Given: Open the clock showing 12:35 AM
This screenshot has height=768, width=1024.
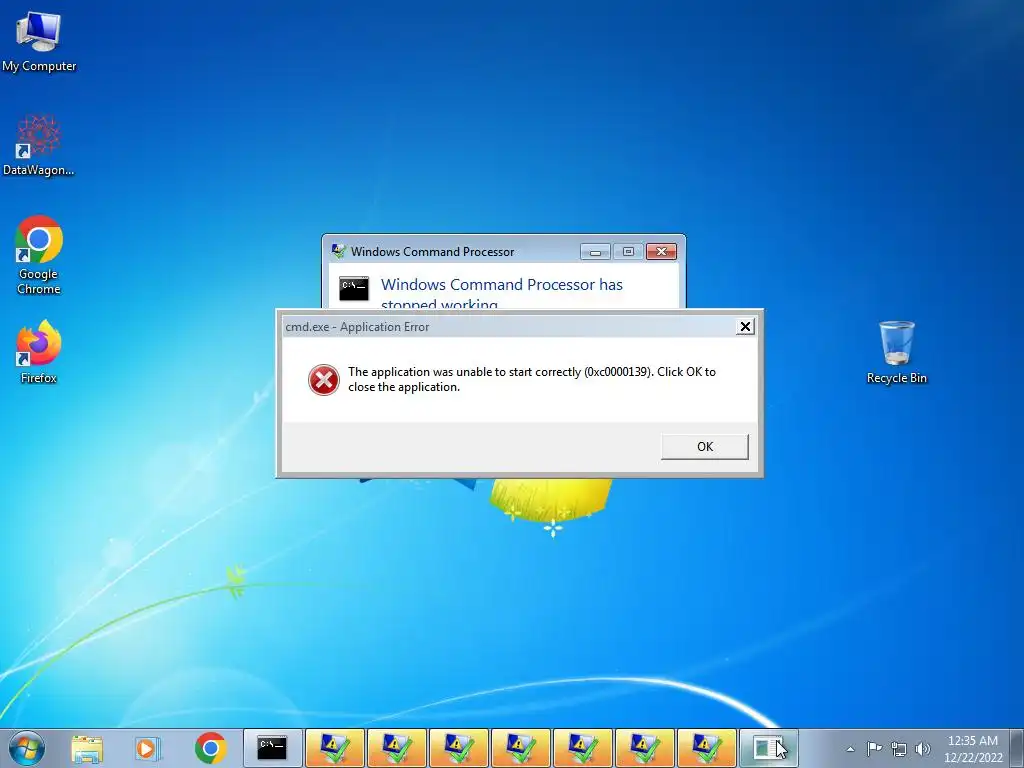Looking at the screenshot, I should (972, 748).
